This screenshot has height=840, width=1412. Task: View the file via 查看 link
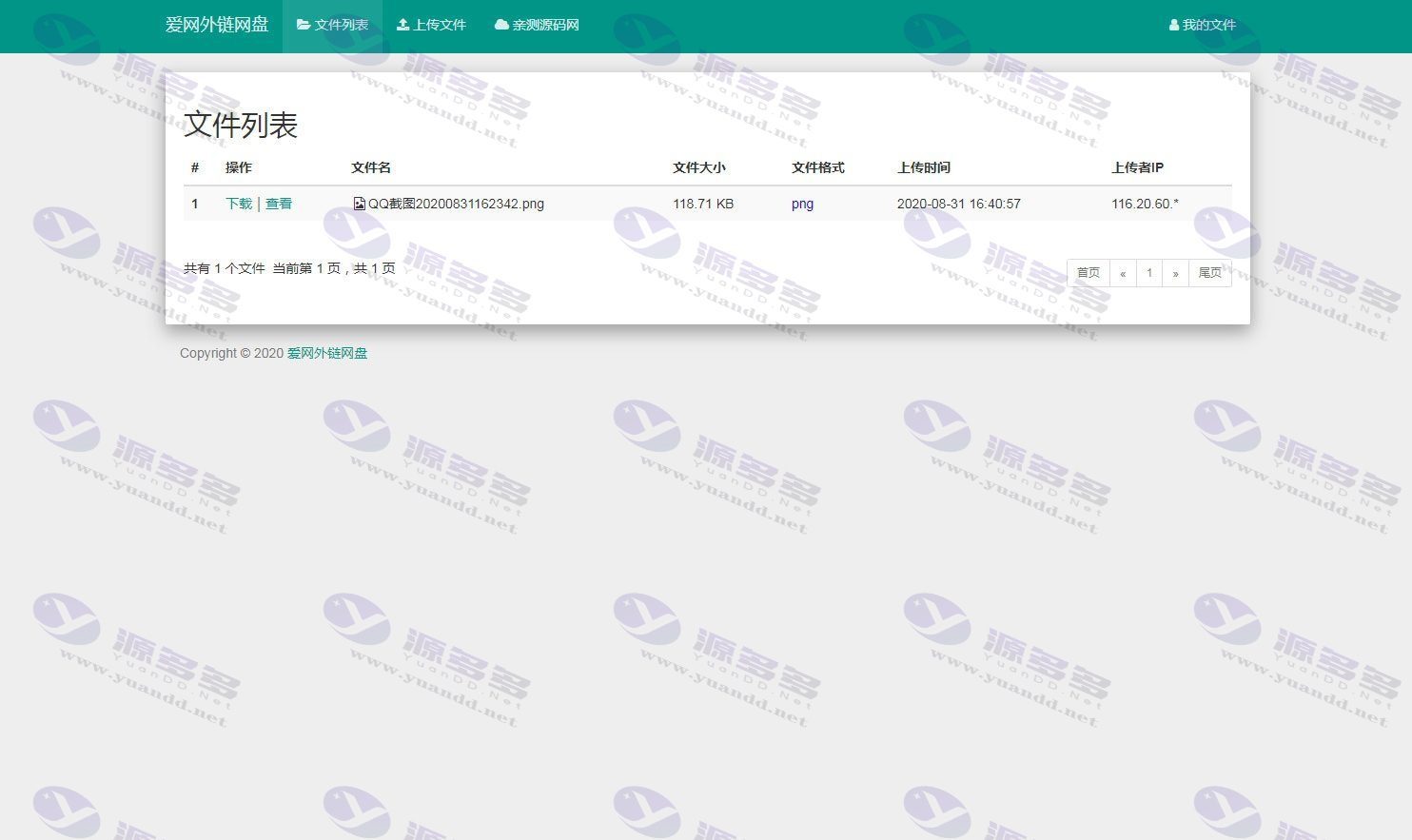click(x=279, y=204)
